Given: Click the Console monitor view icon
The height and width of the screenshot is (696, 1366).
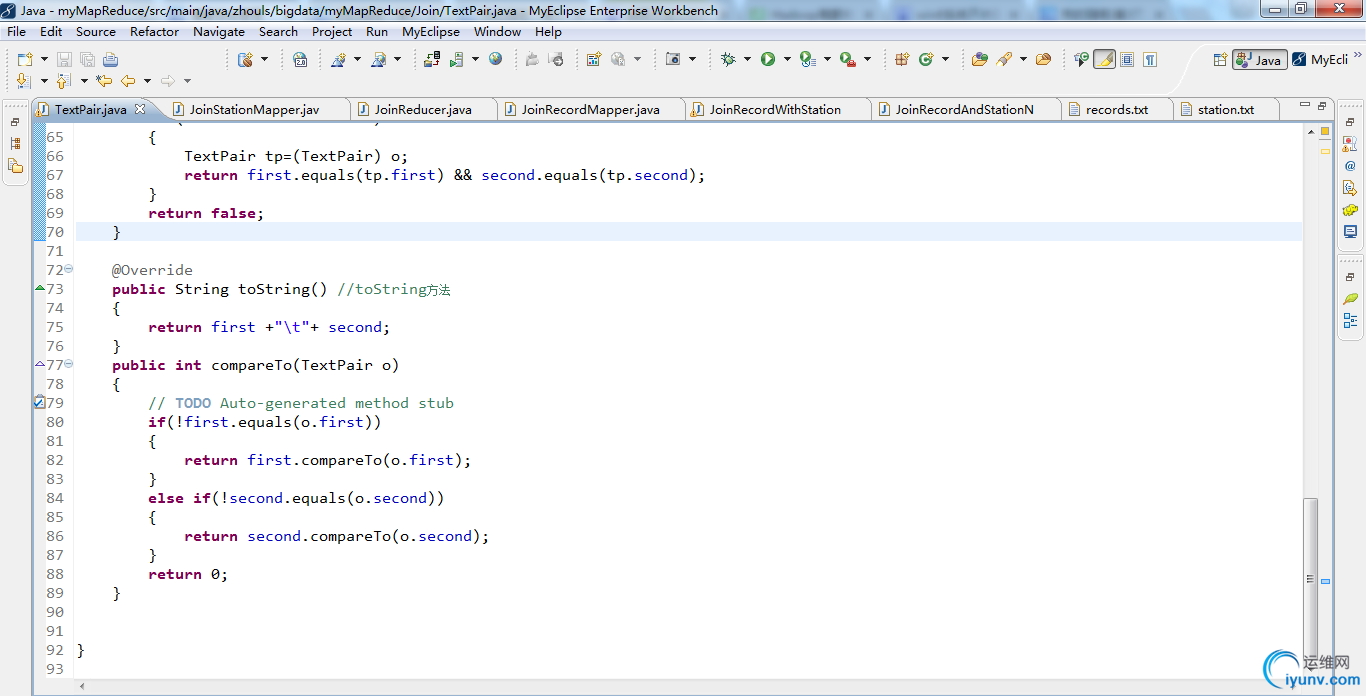Looking at the screenshot, I should coord(1350,232).
